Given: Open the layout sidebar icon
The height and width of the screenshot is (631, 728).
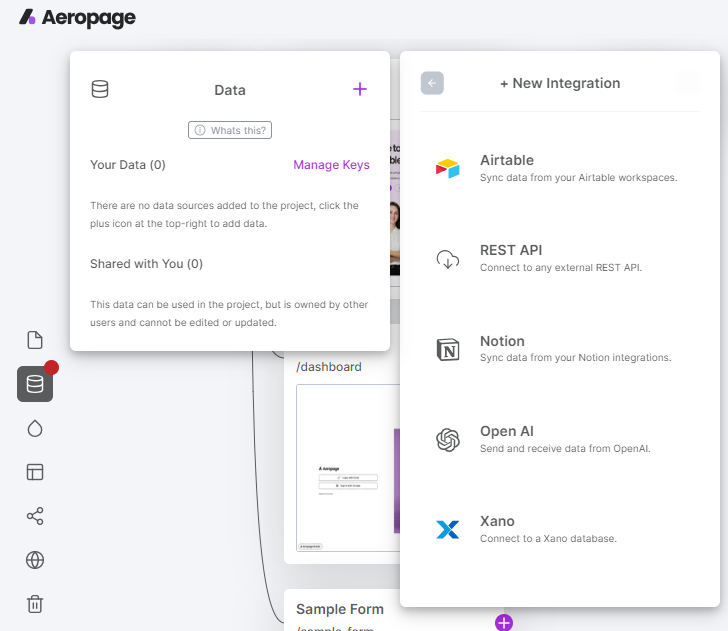Looking at the screenshot, I should point(35,472).
